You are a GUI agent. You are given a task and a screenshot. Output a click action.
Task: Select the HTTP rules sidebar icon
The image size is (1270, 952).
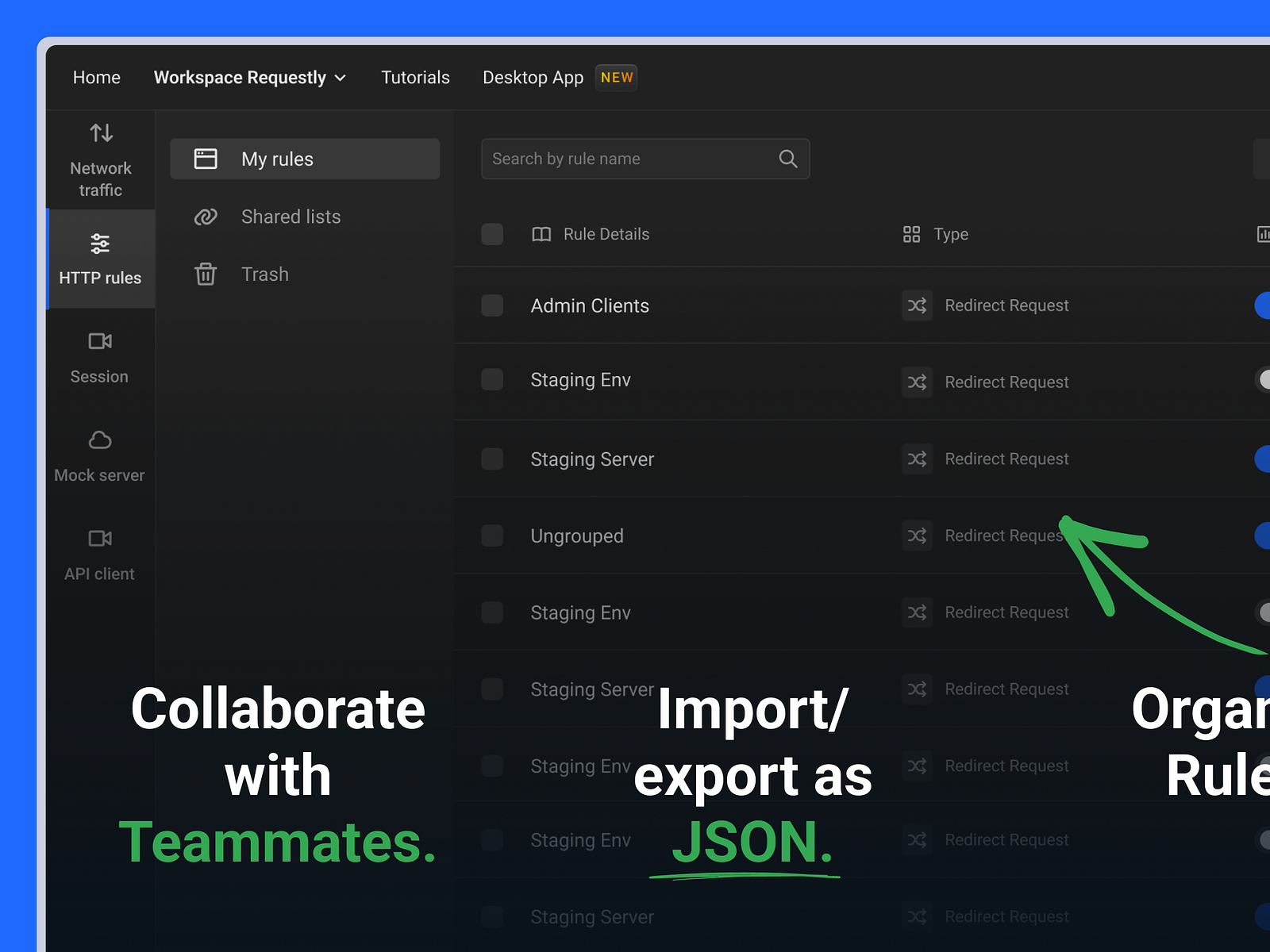click(100, 258)
